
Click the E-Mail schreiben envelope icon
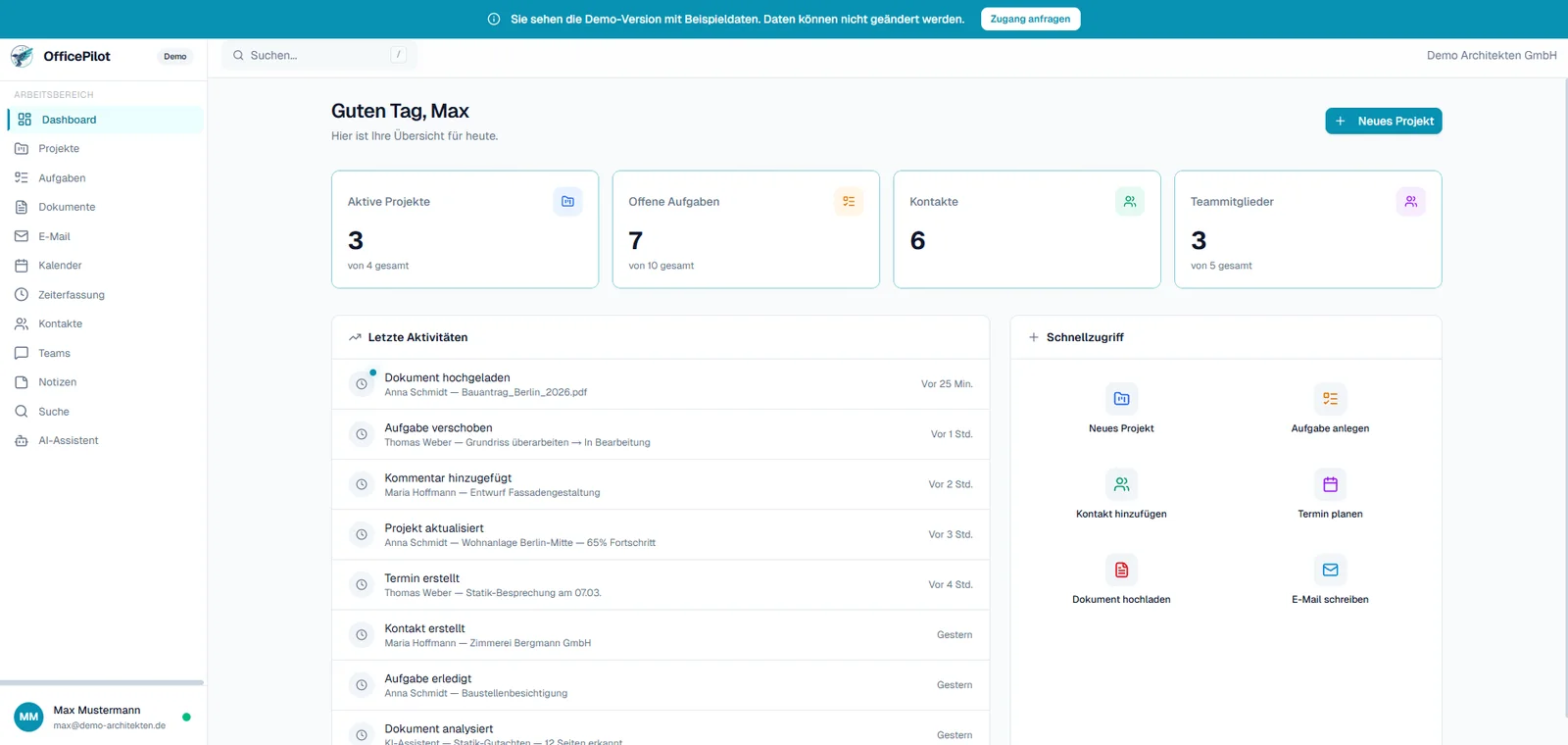[1330, 570]
